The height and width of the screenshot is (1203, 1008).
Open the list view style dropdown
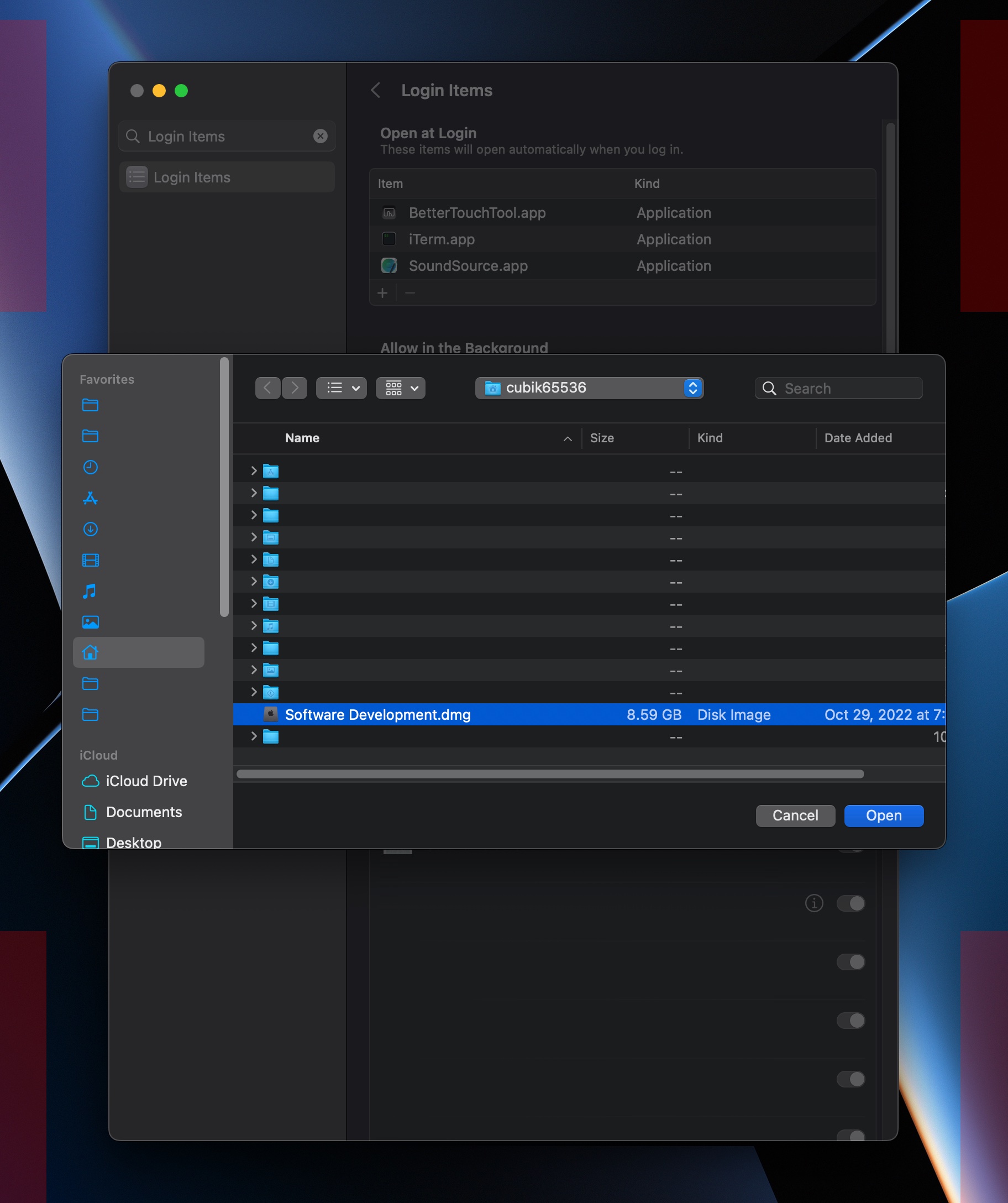(342, 389)
